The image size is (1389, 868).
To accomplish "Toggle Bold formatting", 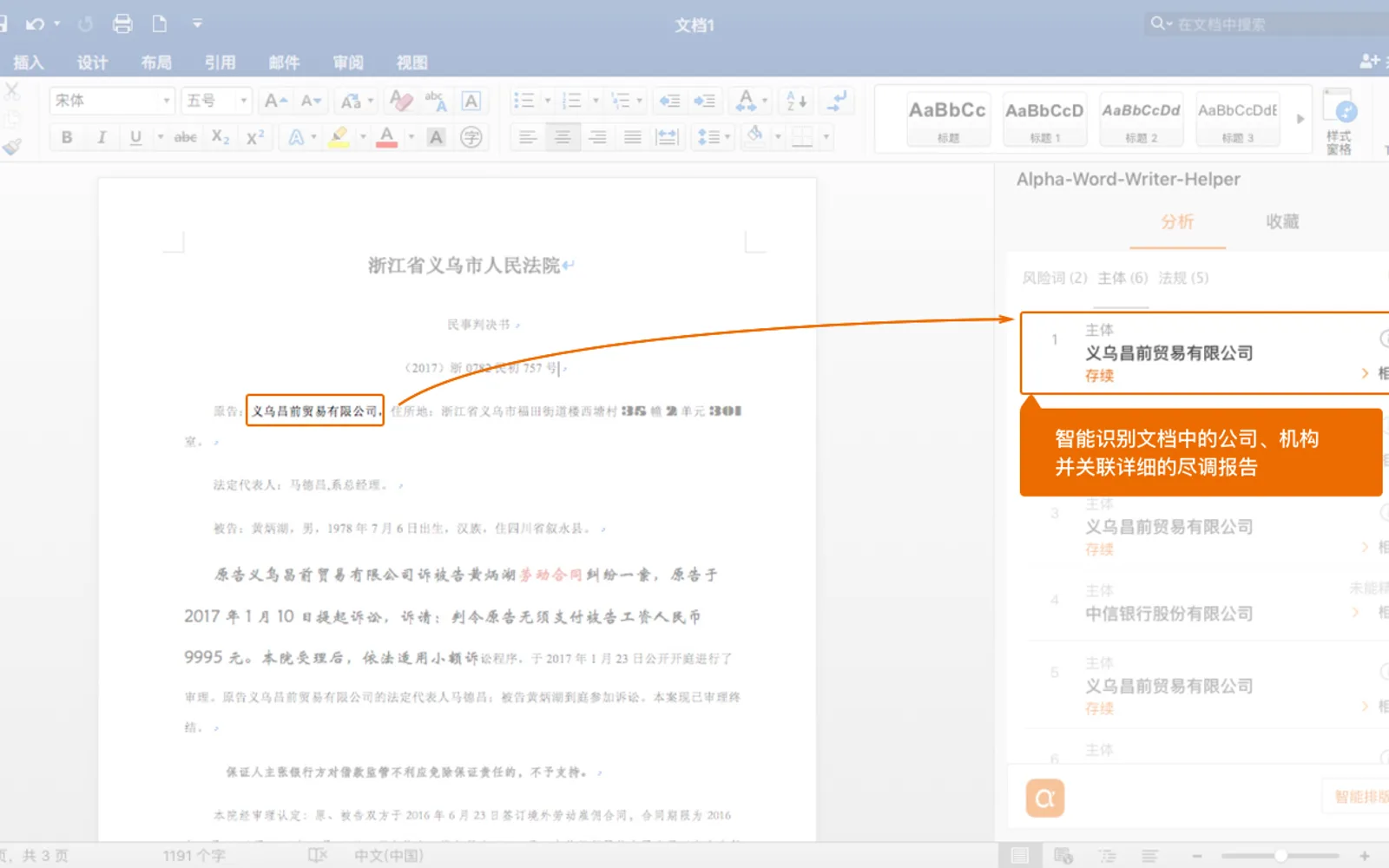I will coord(67,137).
